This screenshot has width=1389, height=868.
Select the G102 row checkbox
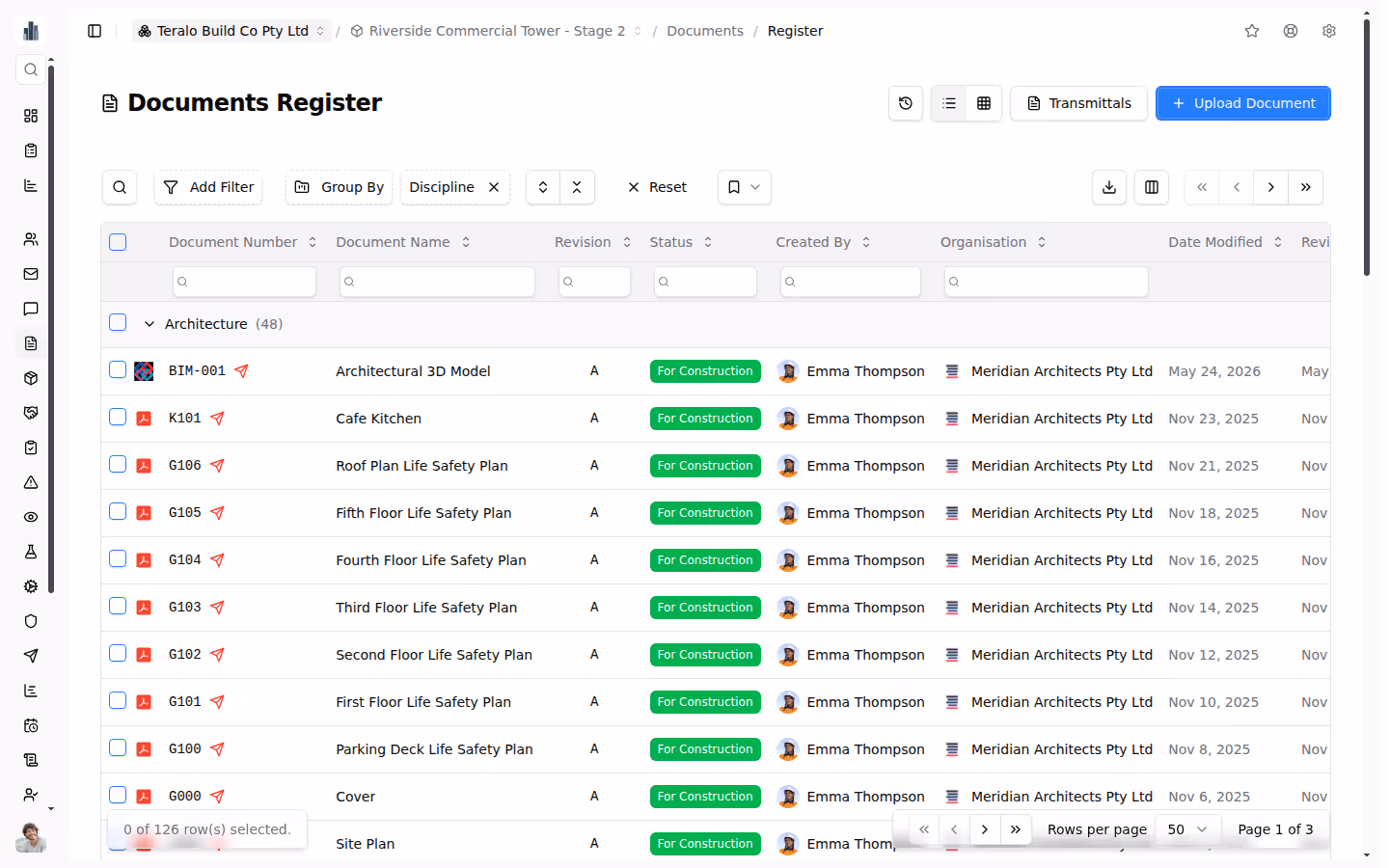[x=118, y=653]
